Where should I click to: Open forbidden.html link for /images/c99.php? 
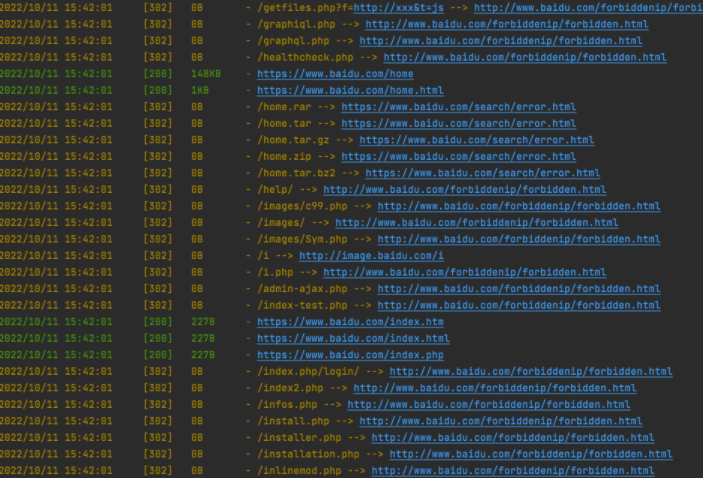click(519, 206)
